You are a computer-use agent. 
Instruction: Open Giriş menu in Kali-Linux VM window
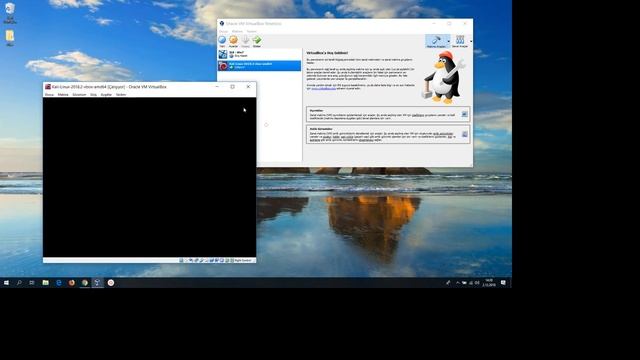click(93, 95)
